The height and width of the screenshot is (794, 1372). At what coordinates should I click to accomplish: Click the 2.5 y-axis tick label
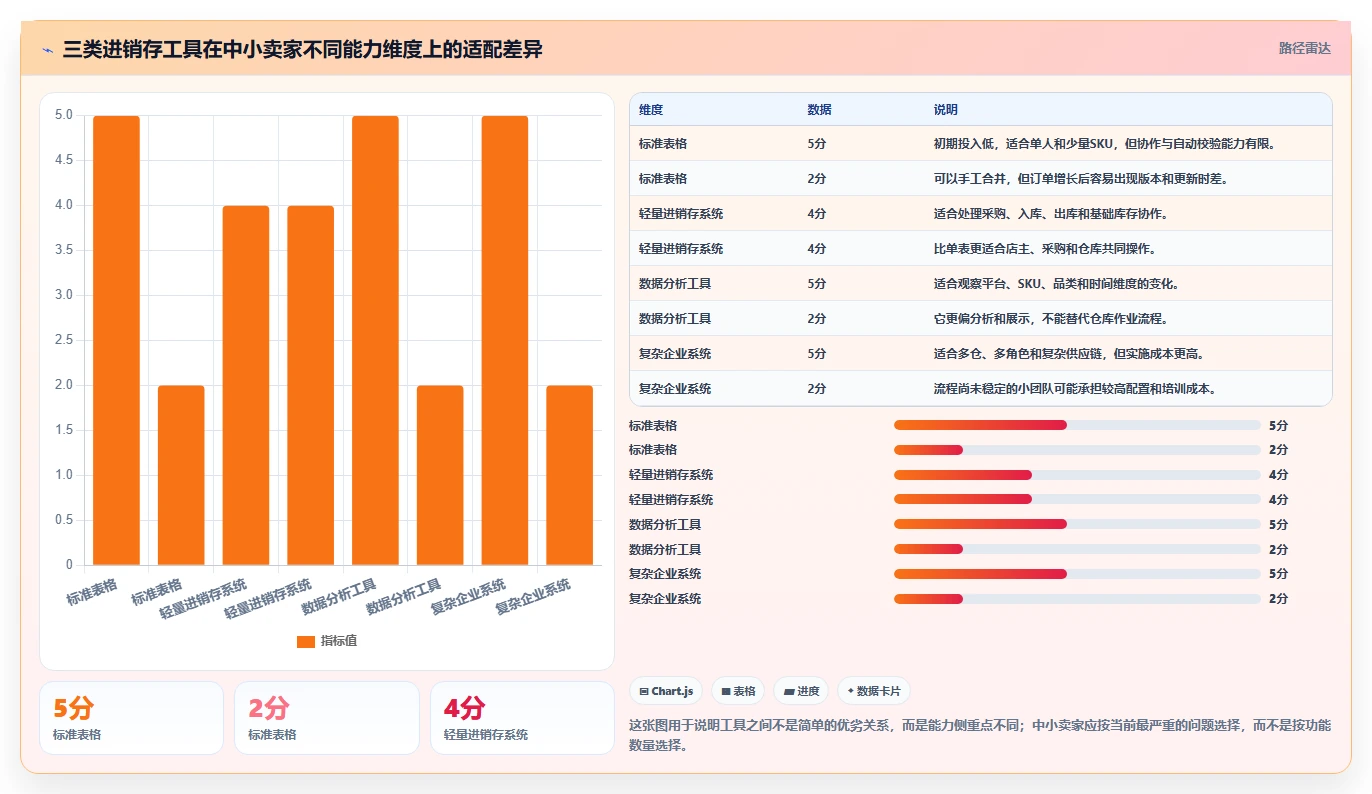point(64,340)
